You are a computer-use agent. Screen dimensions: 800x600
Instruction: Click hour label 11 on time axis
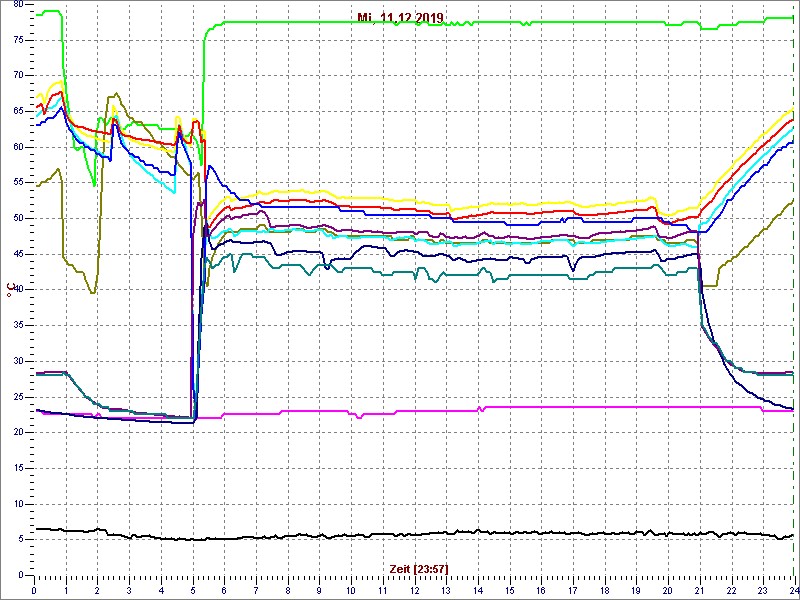coord(382,589)
